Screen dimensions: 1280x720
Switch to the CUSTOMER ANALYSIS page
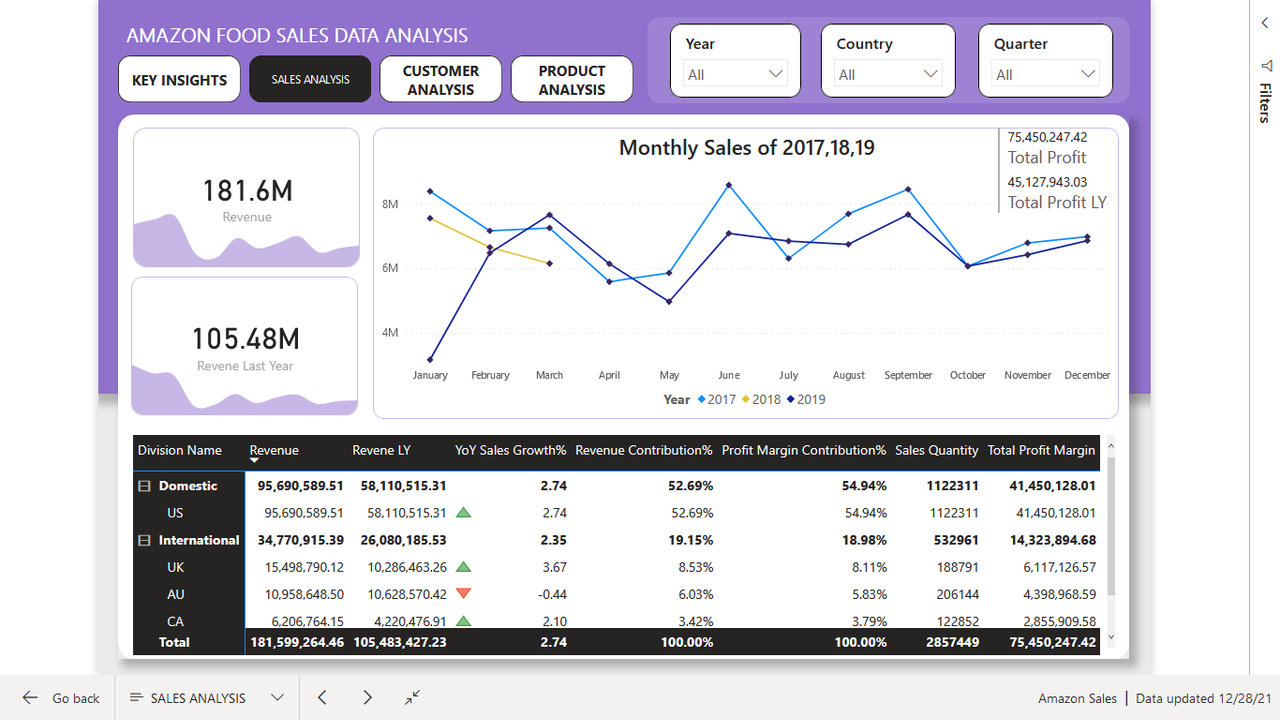[x=440, y=78]
